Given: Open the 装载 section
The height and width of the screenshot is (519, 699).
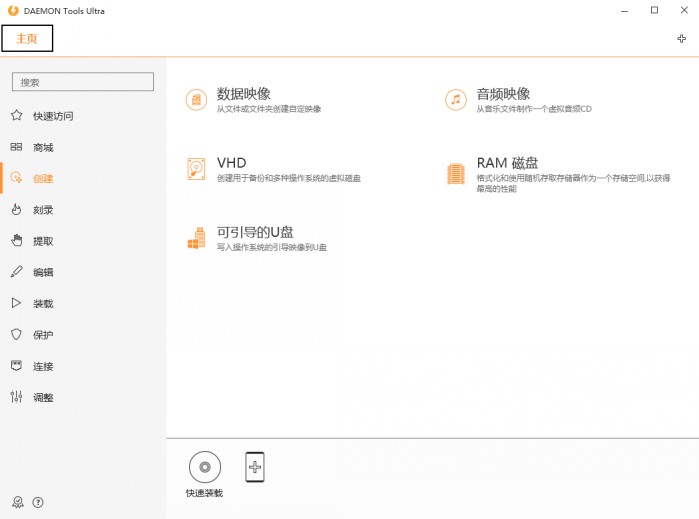Looking at the screenshot, I should point(43,304).
